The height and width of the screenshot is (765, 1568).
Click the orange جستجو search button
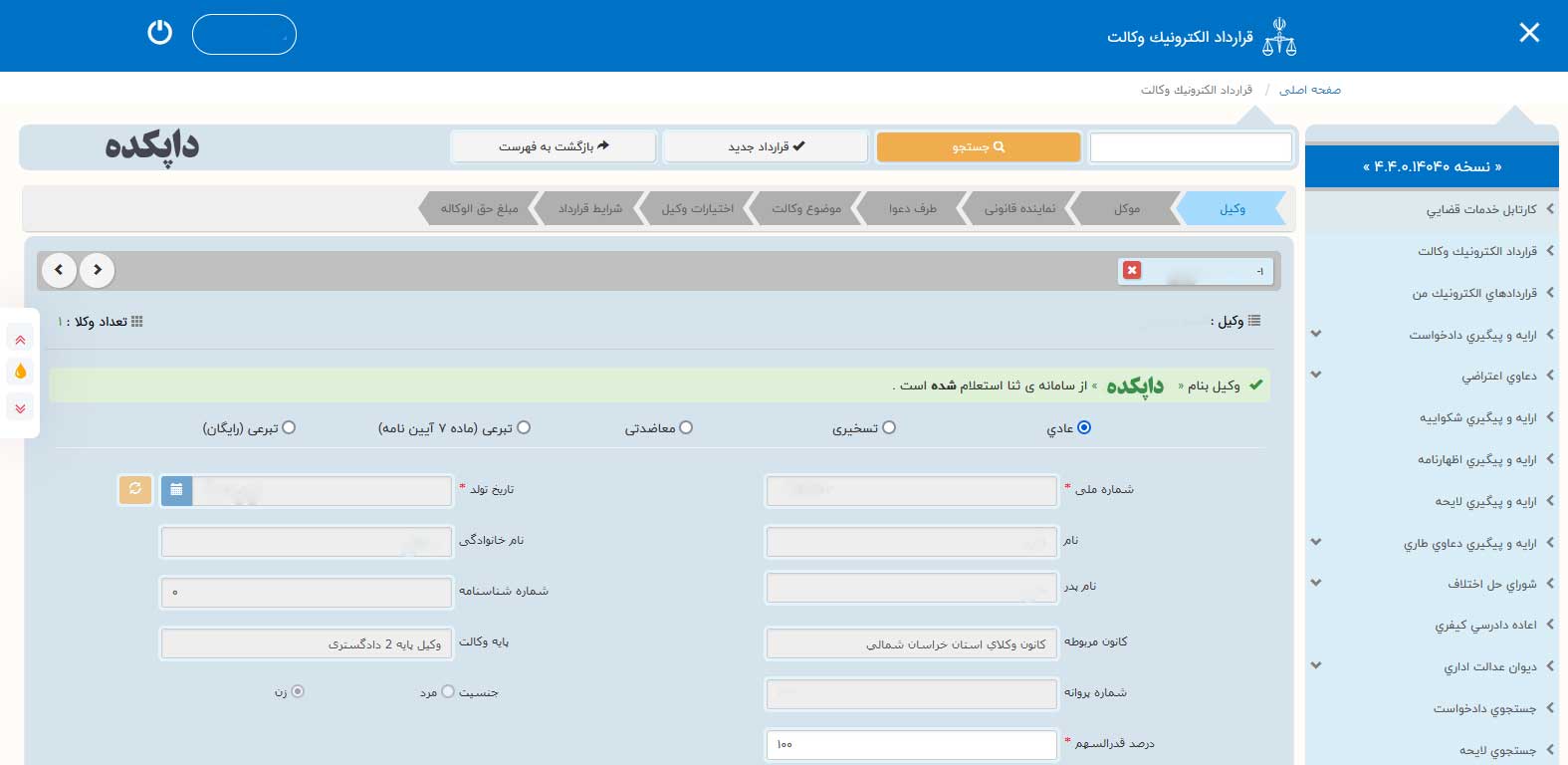coord(979,146)
